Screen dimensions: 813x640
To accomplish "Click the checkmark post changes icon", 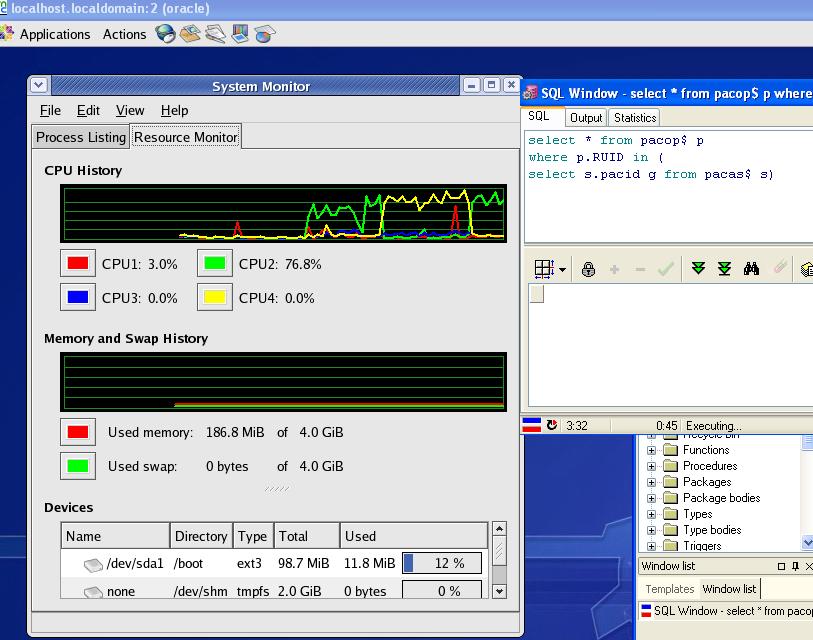I will point(666,269).
